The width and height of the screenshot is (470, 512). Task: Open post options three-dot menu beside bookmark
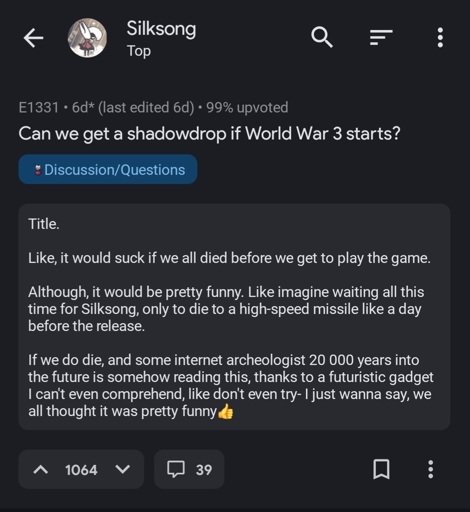[x=431, y=469]
